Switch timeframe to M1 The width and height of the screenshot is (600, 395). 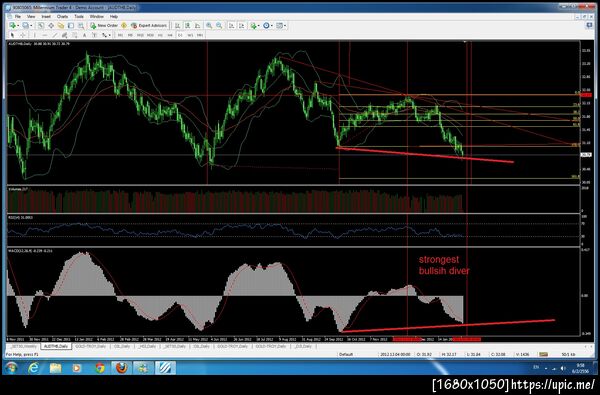tap(120, 35)
